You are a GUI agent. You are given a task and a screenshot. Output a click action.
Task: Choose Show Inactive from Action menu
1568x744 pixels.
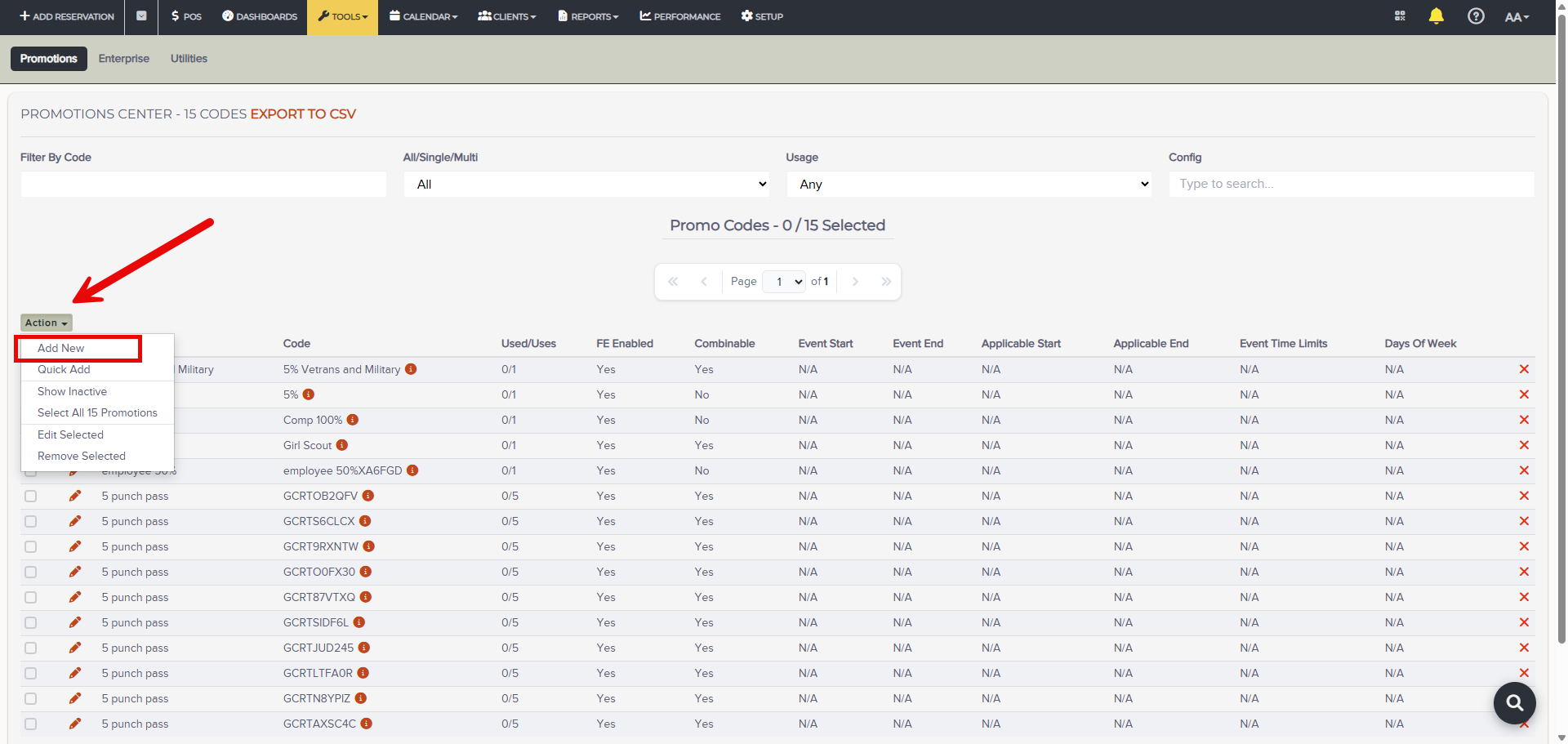tap(72, 391)
